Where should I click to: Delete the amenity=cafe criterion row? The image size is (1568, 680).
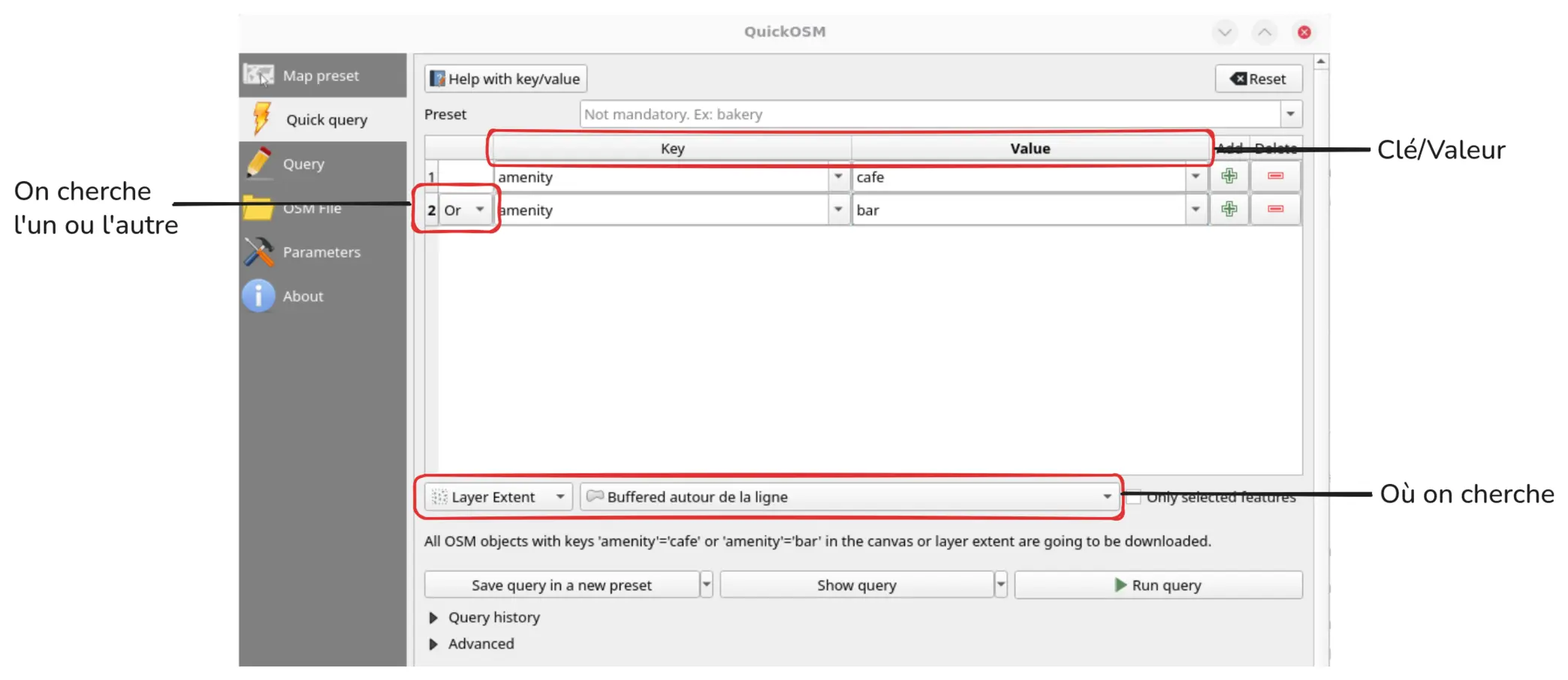point(1275,176)
